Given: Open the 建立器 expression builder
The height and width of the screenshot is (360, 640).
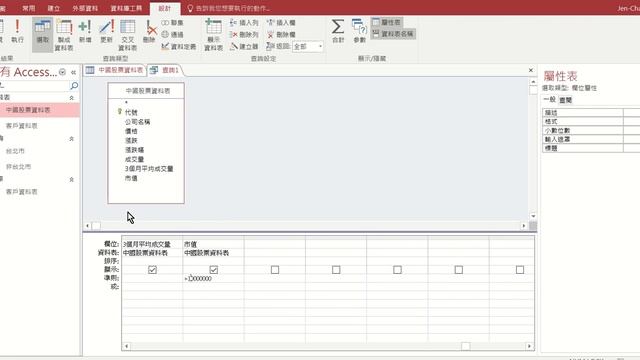Looking at the screenshot, I should click(244, 47).
